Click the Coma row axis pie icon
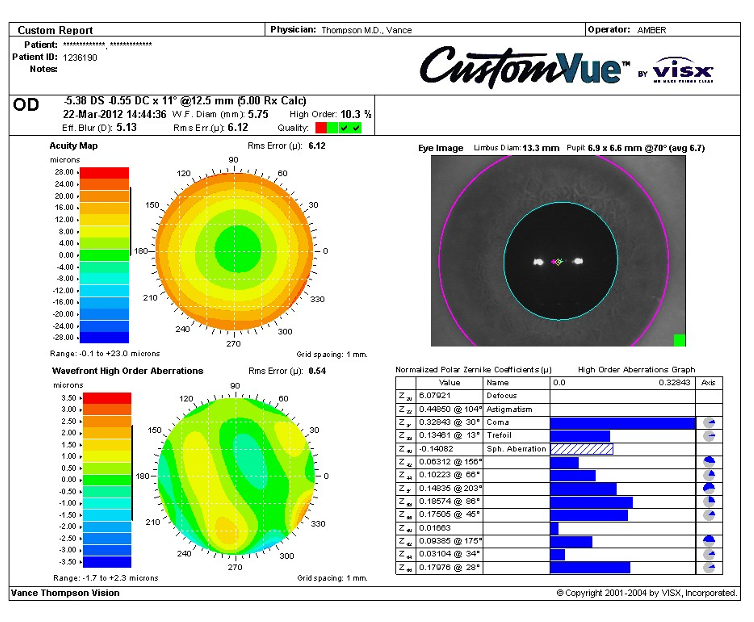This screenshot has height=622, width=754. pyautogui.click(x=709, y=423)
